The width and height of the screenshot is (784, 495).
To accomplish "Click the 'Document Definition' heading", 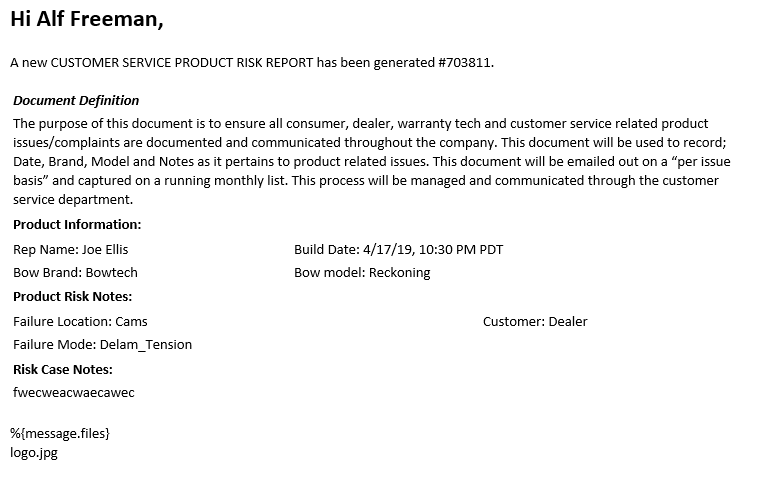I will 76,100.
